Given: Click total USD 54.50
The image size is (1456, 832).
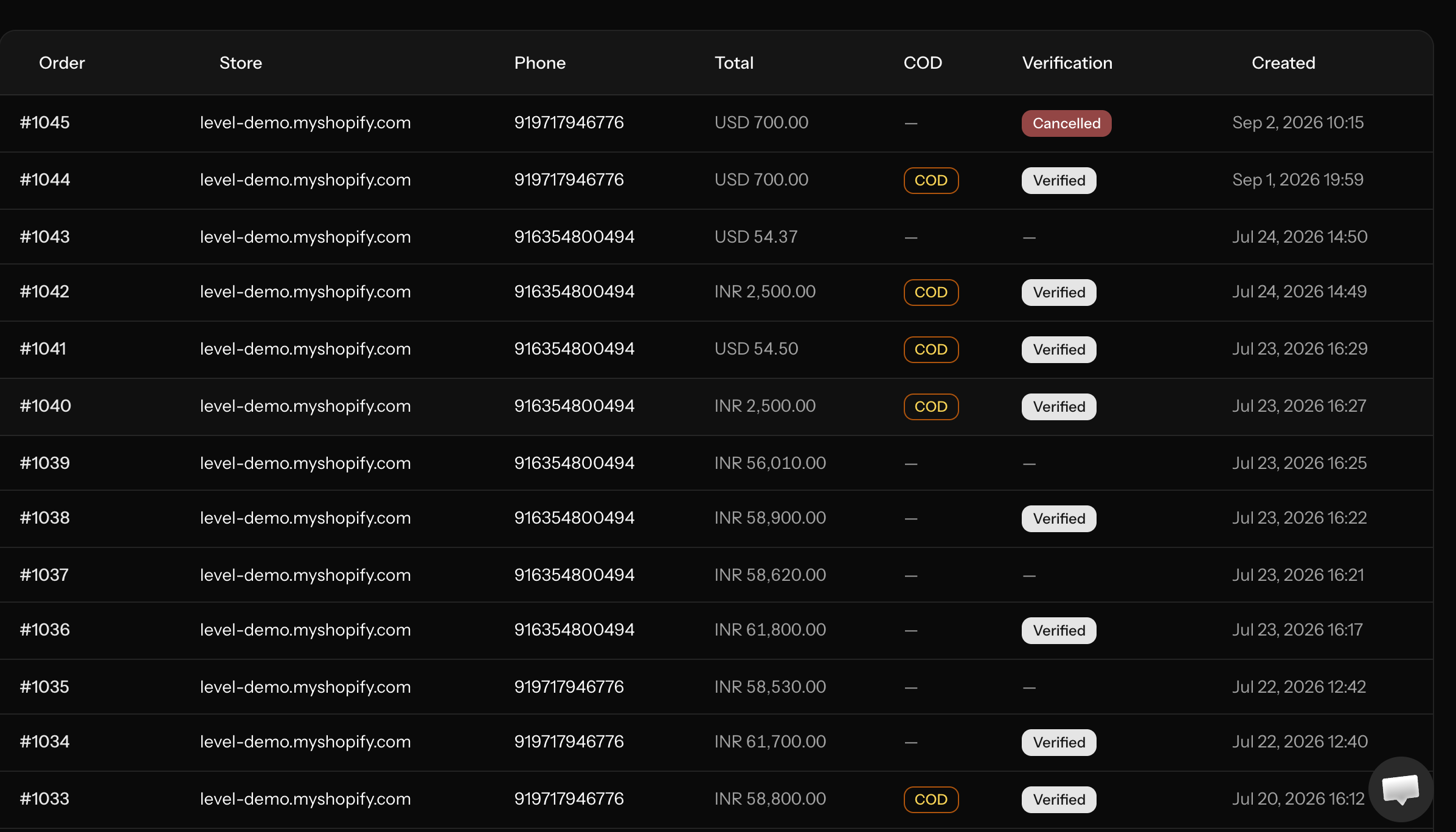Looking at the screenshot, I should [756, 348].
